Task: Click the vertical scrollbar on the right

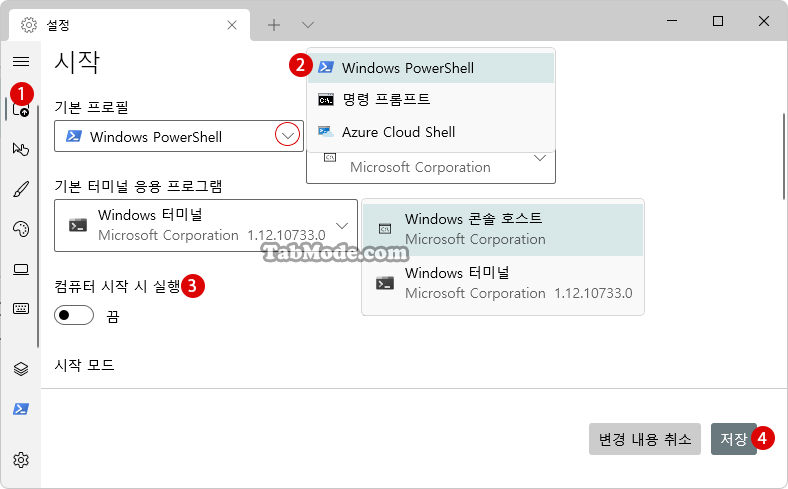Action: pyautogui.click(x=784, y=157)
